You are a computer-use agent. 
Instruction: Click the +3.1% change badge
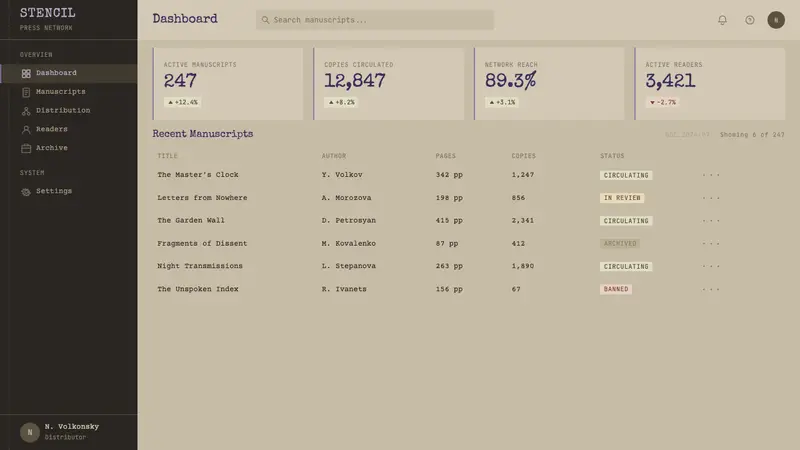coord(502,103)
